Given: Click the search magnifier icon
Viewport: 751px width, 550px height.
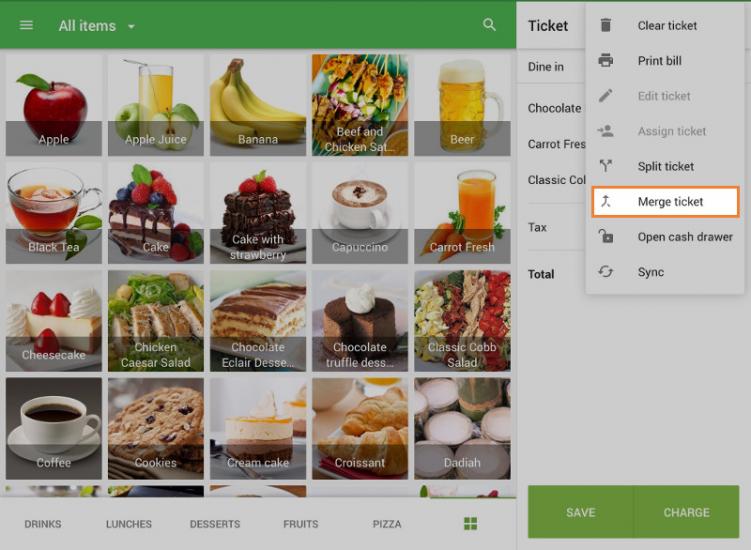Looking at the screenshot, I should point(489,25).
